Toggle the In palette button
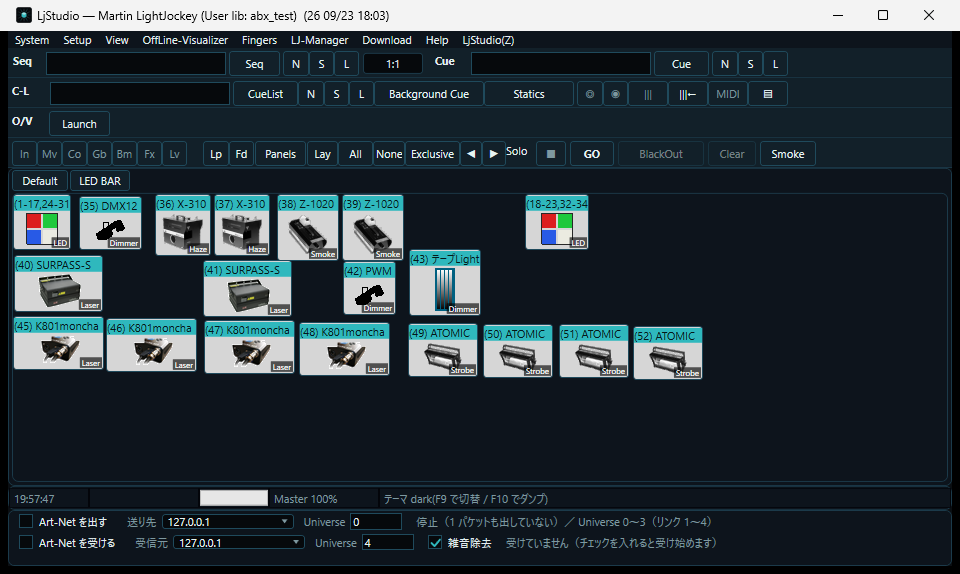Viewport: 960px width, 574px height. click(24, 154)
